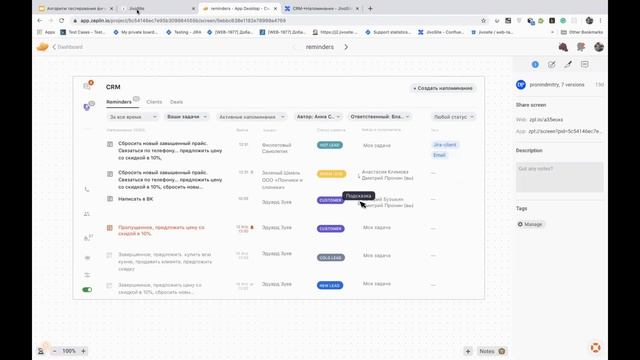
Task: Open the Test Cases bookmark
Action: click(x=83, y=32)
